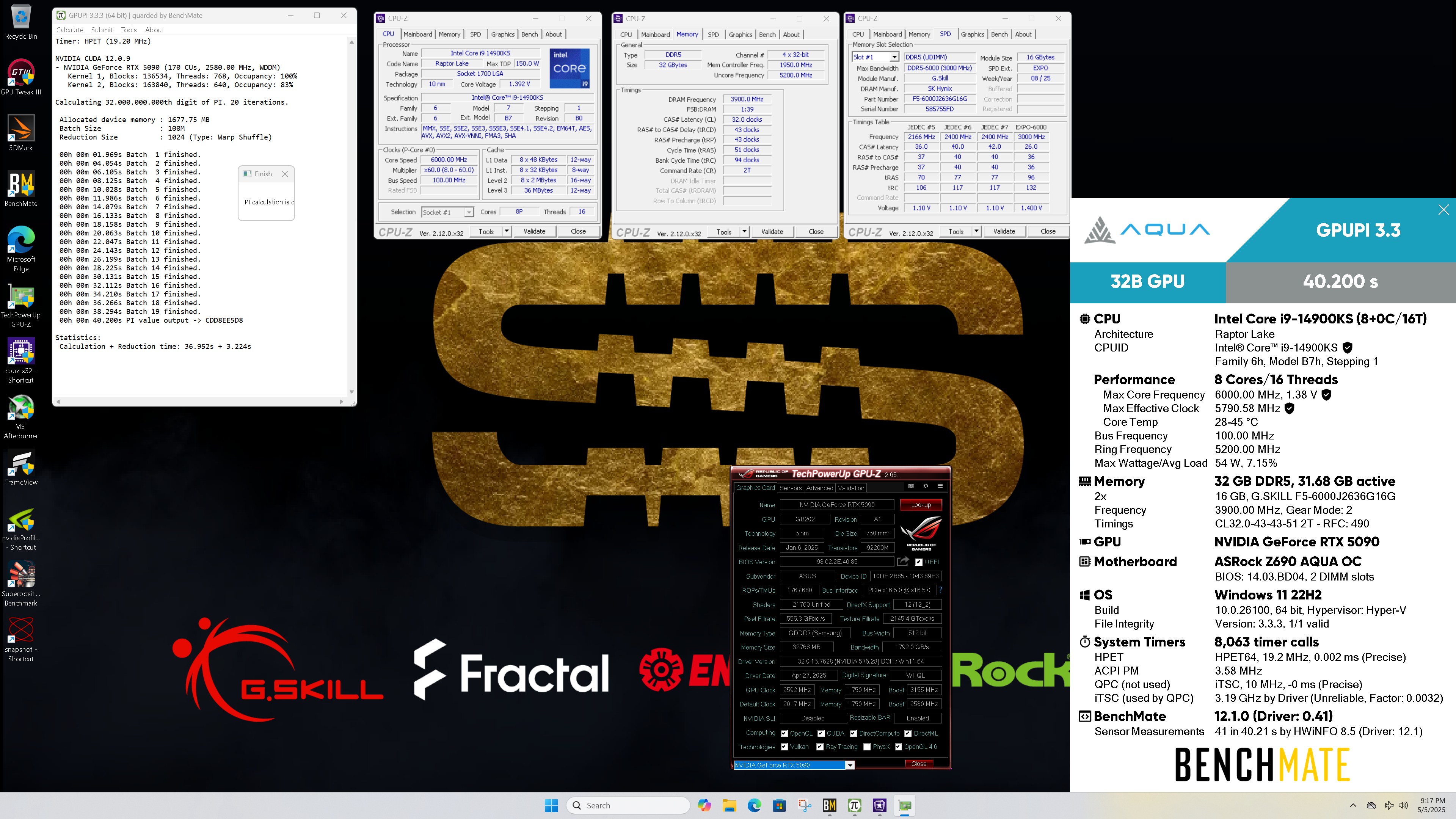Open Copilot from the taskbar

pos(704,805)
